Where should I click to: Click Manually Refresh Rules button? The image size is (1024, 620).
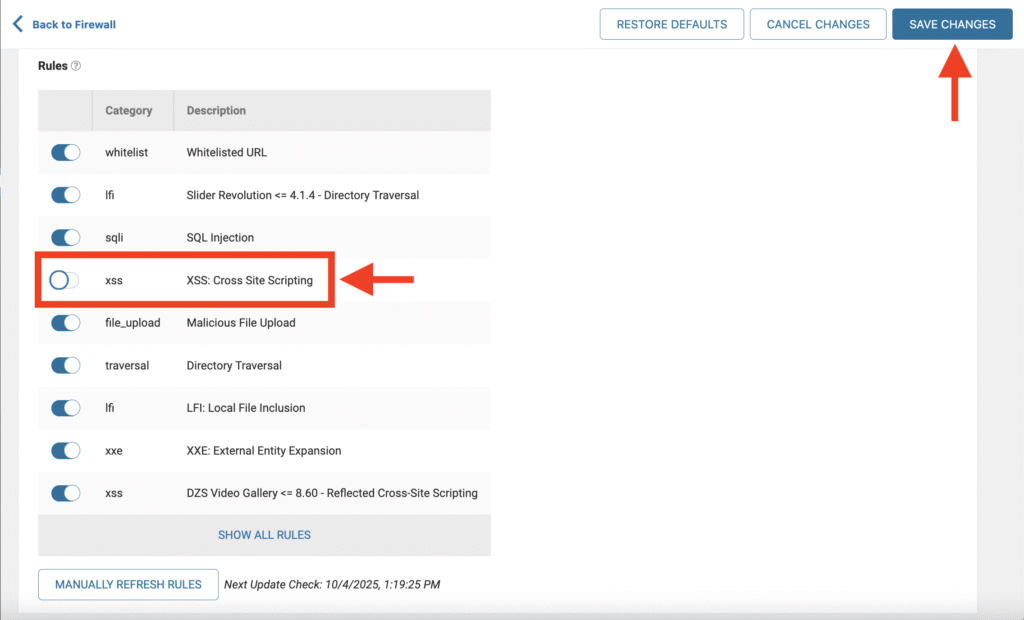[128, 584]
